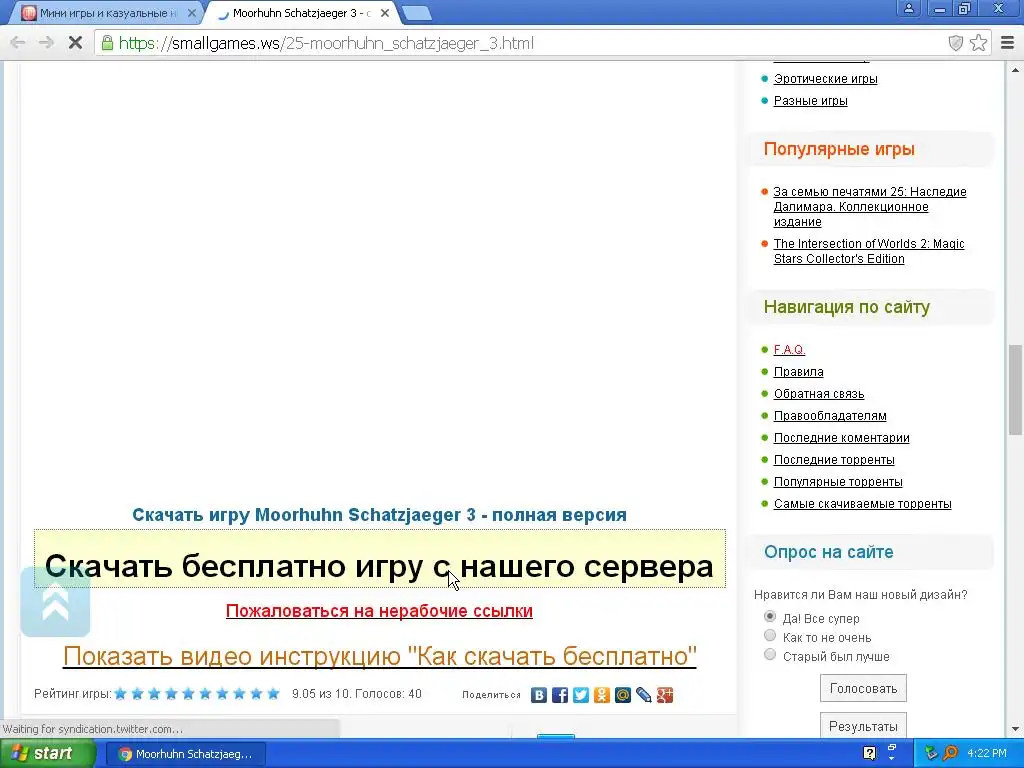Click the 4:22 PM system clock
The image size is (1024, 768).
(x=987, y=753)
